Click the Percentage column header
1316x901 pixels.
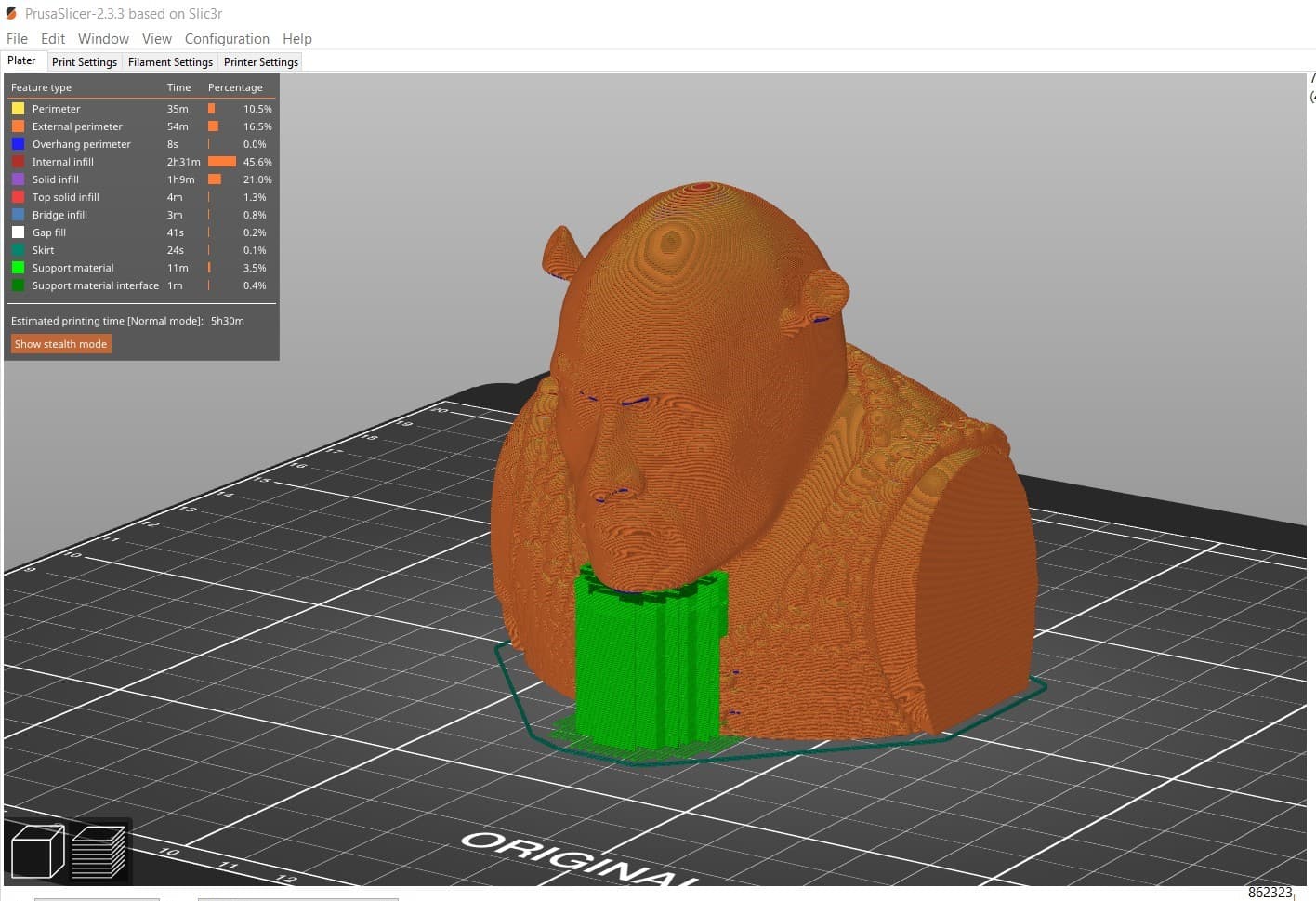pos(235,87)
